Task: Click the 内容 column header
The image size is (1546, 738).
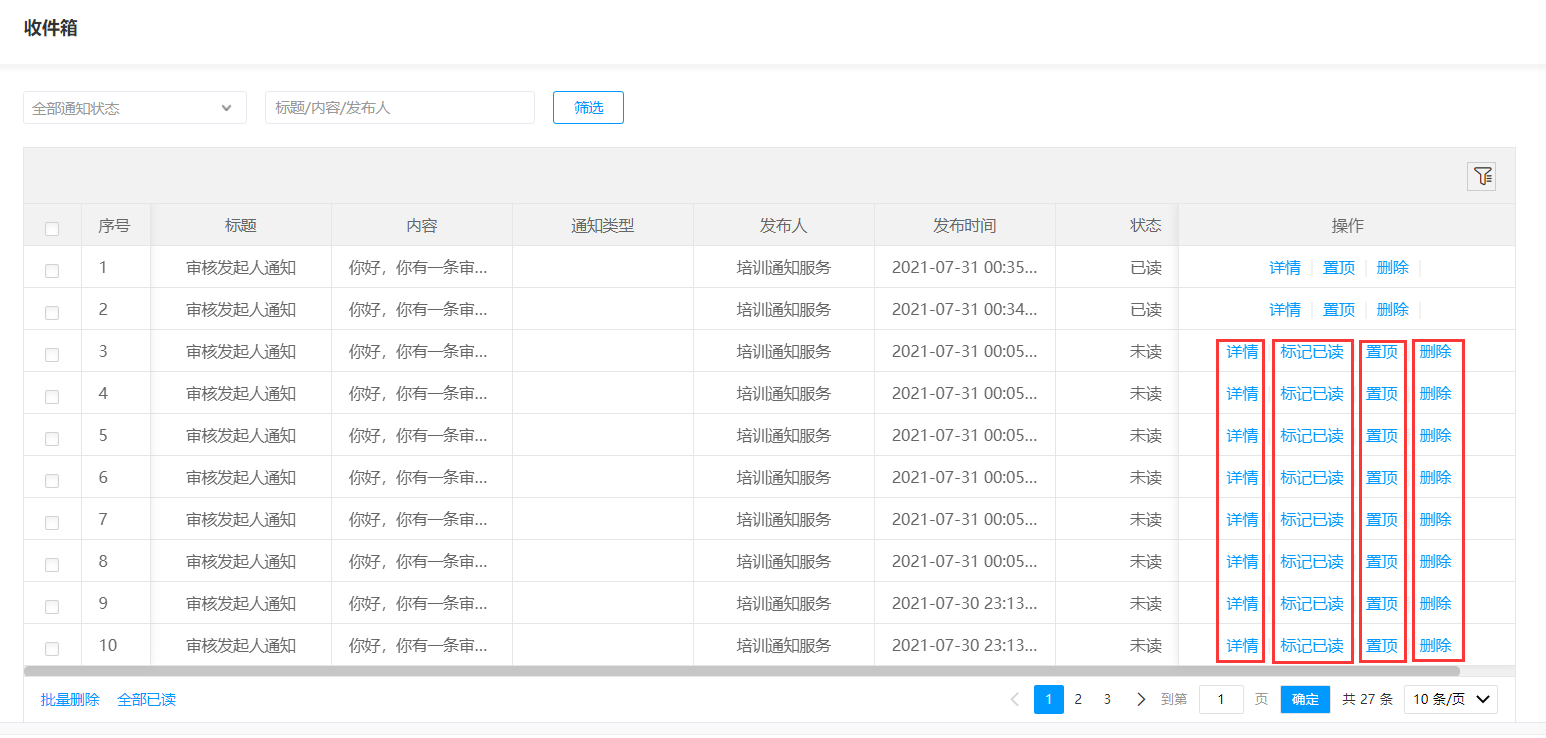Action: [422, 225]
